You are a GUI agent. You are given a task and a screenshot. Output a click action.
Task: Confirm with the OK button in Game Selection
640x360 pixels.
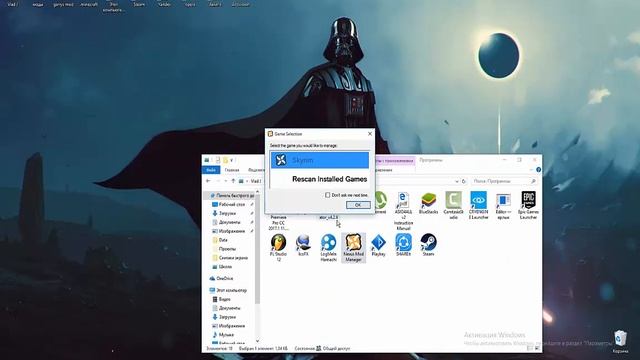point(358,205)
